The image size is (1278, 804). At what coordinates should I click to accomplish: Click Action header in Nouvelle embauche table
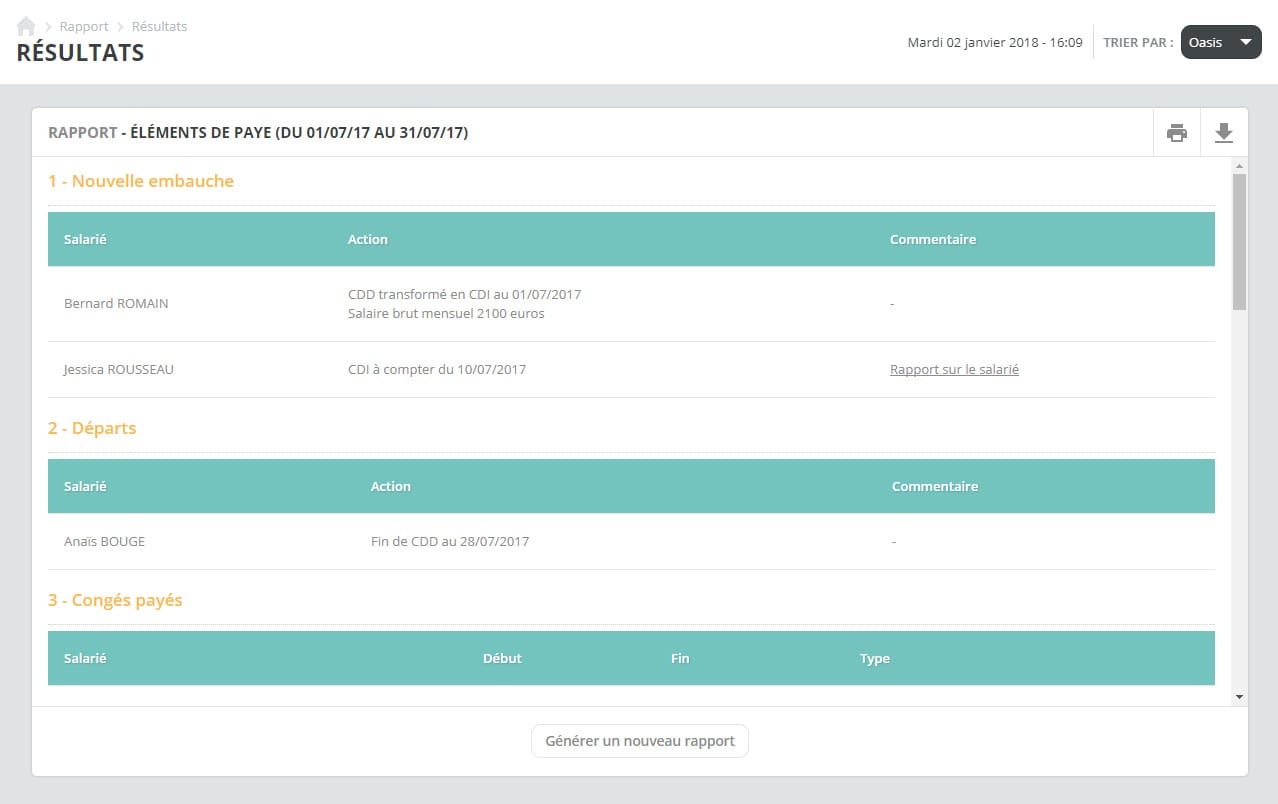coord(368,239)
